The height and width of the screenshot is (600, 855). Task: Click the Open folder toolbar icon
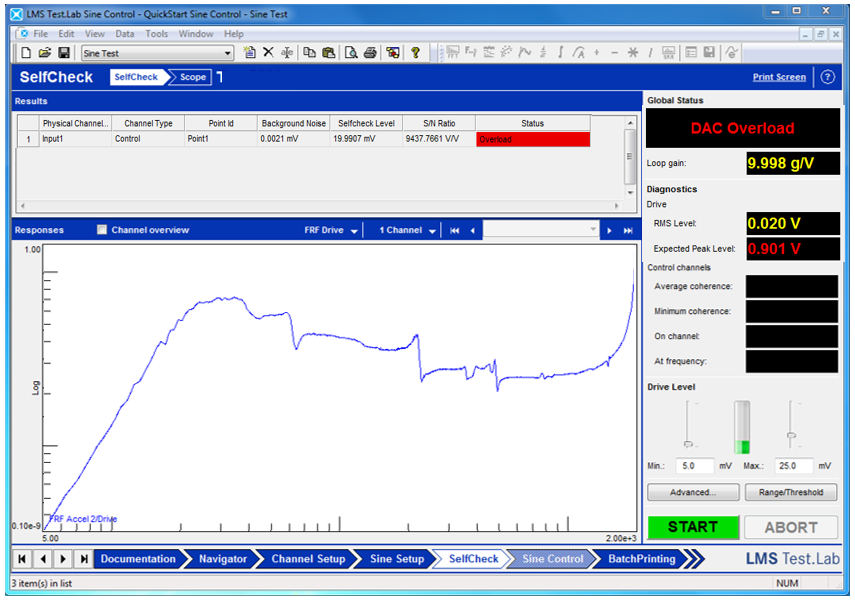45,53
